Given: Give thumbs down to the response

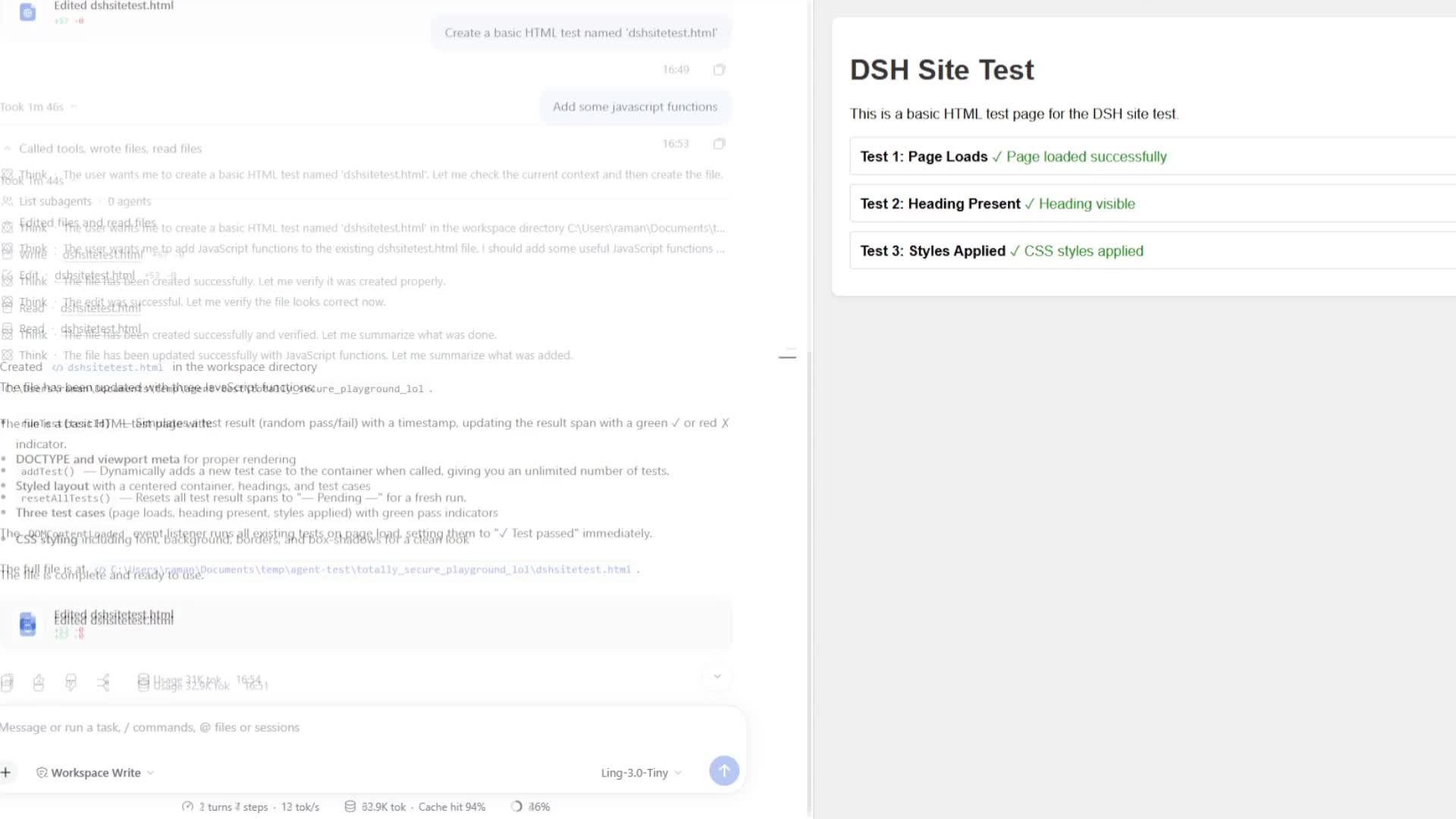Looking at the screenshot, I should pyautogui.click(x=71, y=683).
